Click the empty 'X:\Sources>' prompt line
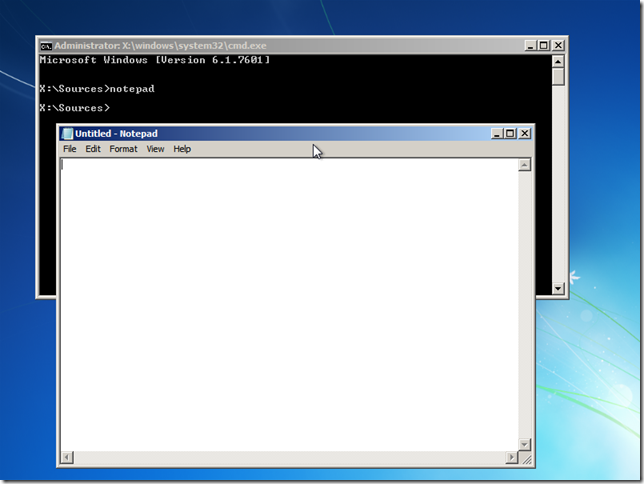The image size is (644, 484). coord(75,108)
